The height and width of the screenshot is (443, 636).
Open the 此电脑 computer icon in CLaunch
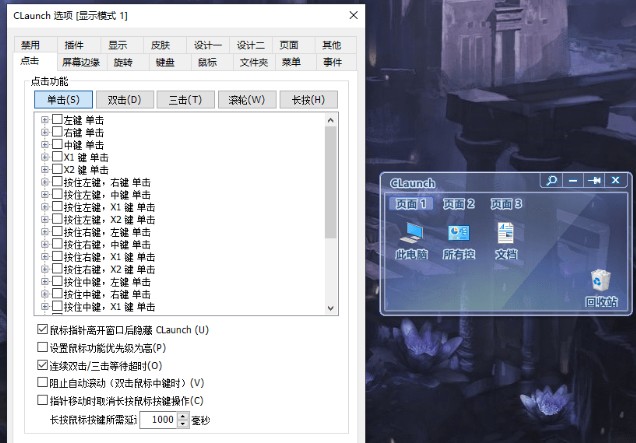click(410, 234)
